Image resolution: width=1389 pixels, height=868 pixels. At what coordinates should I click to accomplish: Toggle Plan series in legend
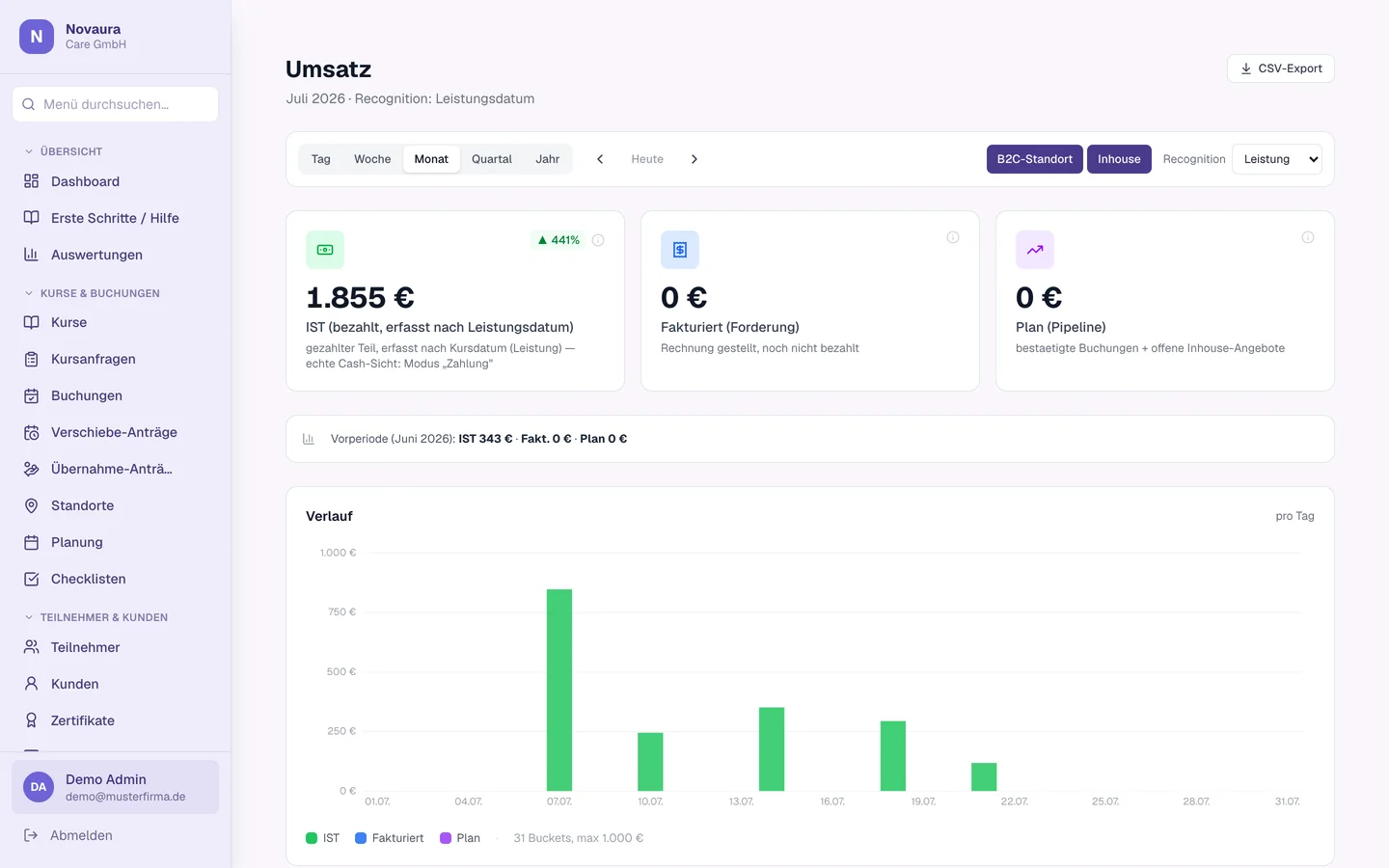coord(460,838)
